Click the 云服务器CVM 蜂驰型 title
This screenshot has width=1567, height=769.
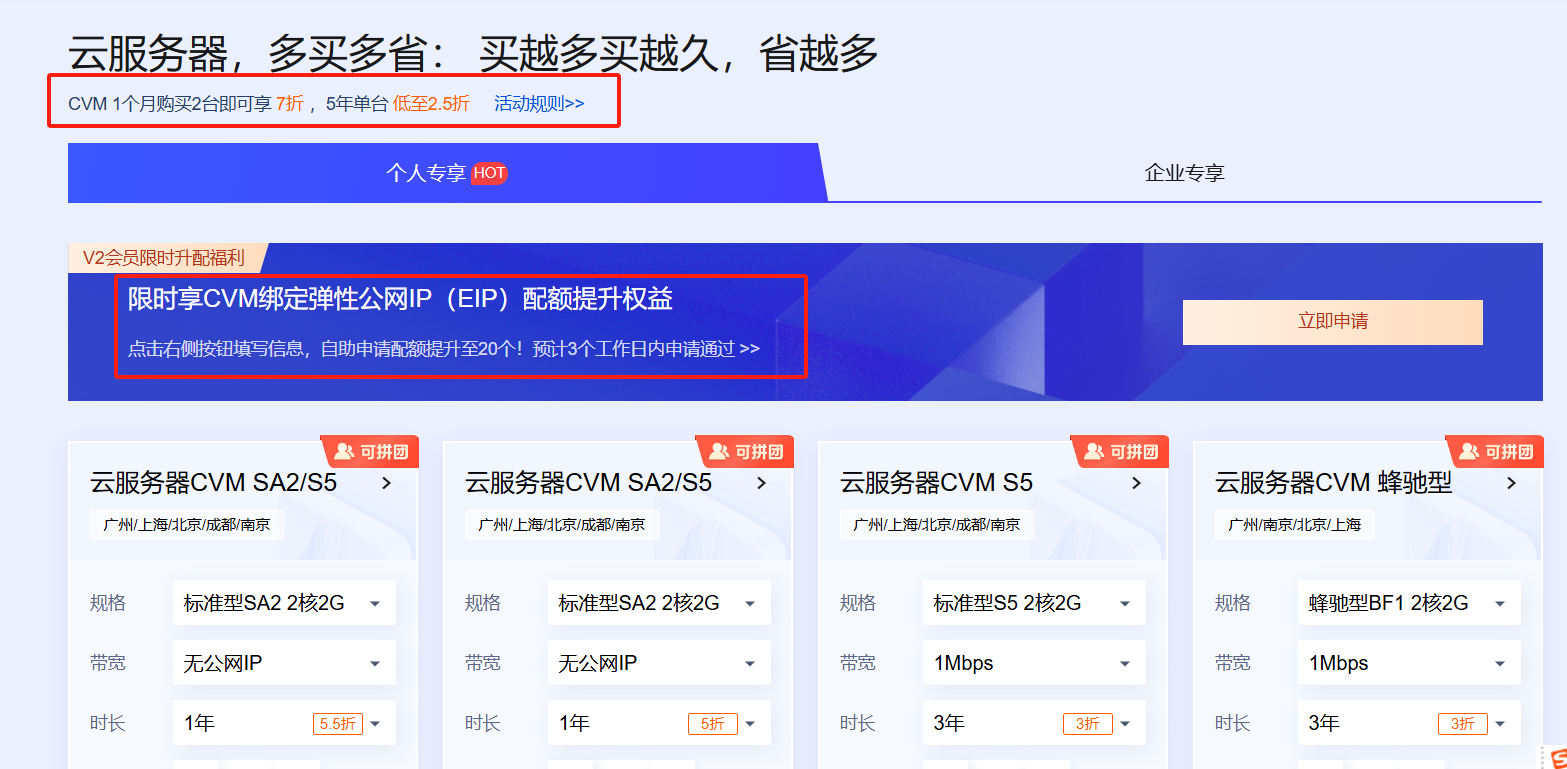pos(1333,483)
